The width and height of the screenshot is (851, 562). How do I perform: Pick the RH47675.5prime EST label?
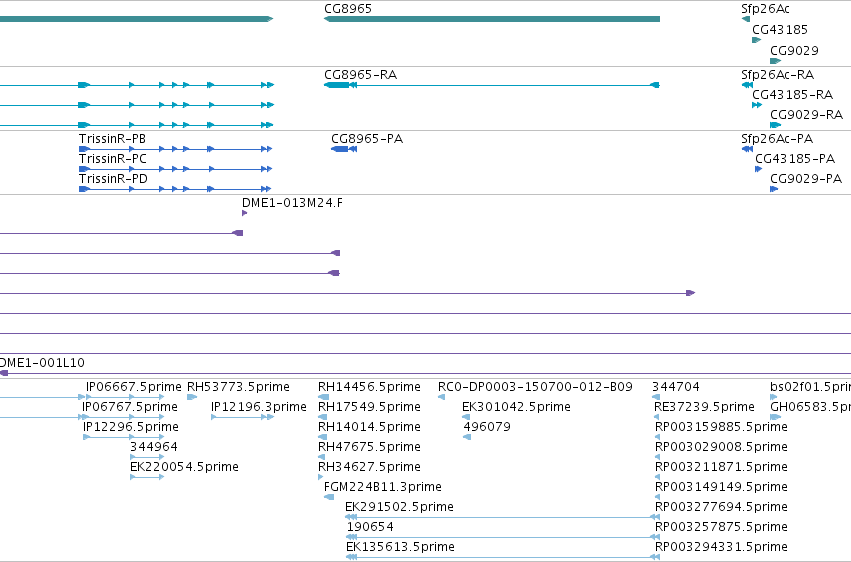369,448
